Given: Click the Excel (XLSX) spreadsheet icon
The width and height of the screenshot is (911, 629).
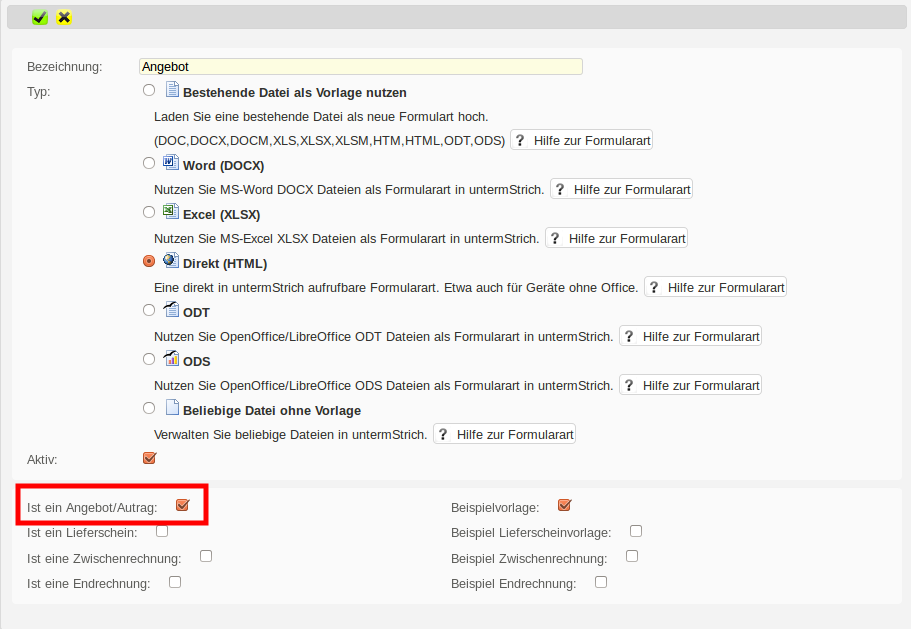Looking at the screenshot, I should coord(171,212).
